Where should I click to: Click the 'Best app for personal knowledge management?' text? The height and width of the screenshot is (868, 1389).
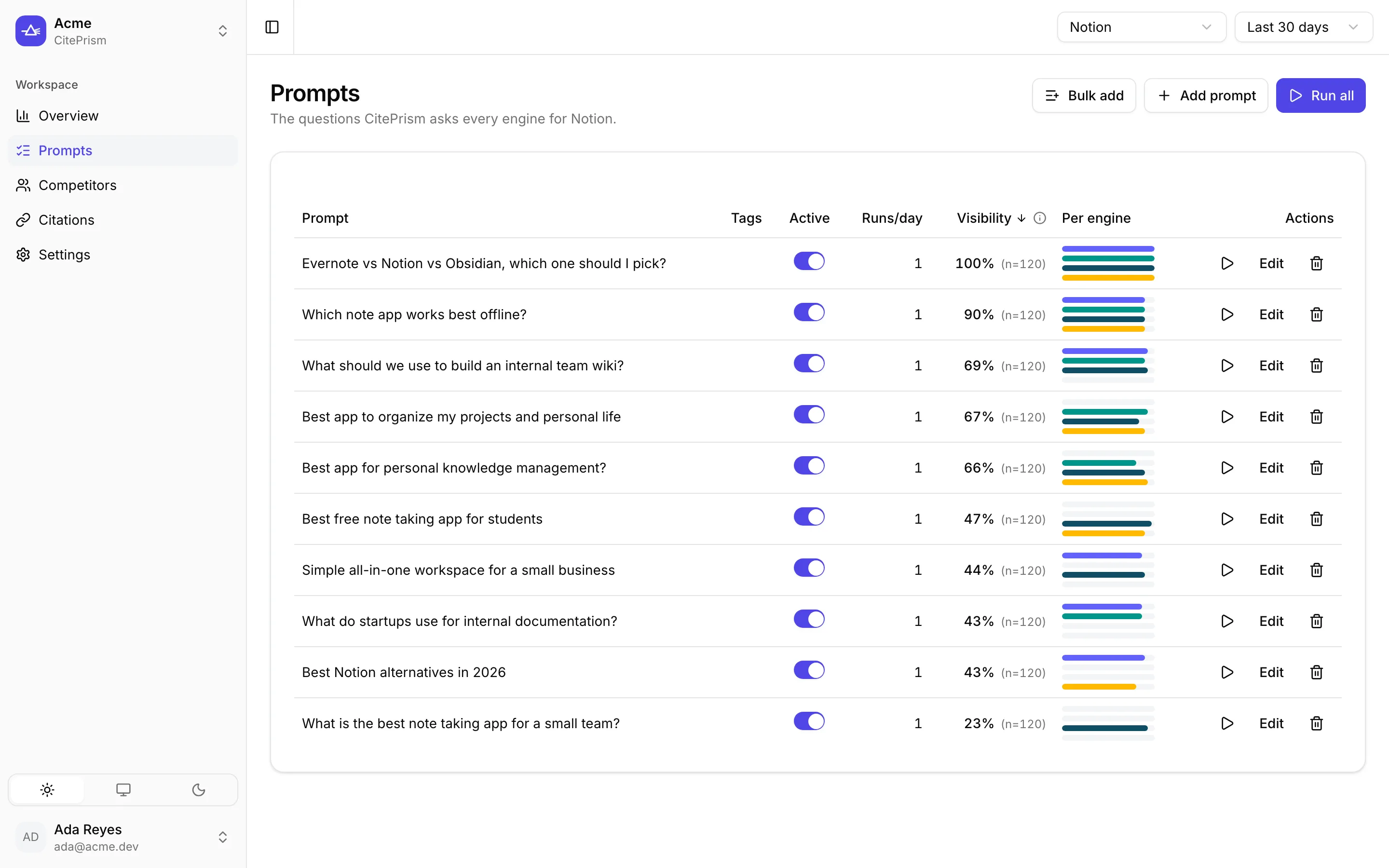pos(453,468)
